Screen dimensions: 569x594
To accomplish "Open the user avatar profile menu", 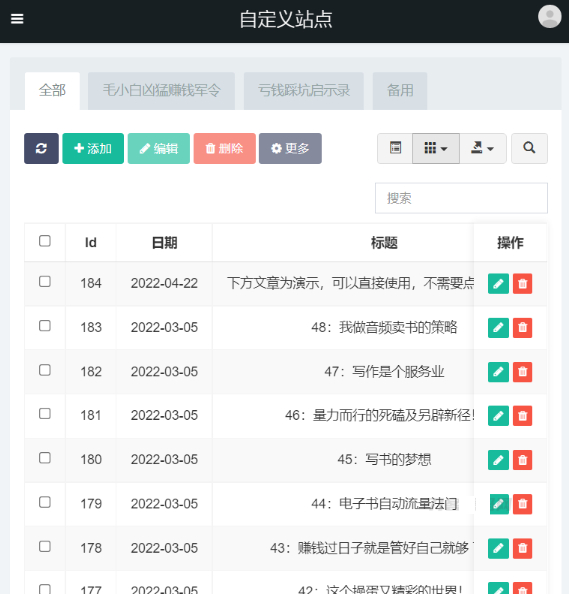I will 549,16.
